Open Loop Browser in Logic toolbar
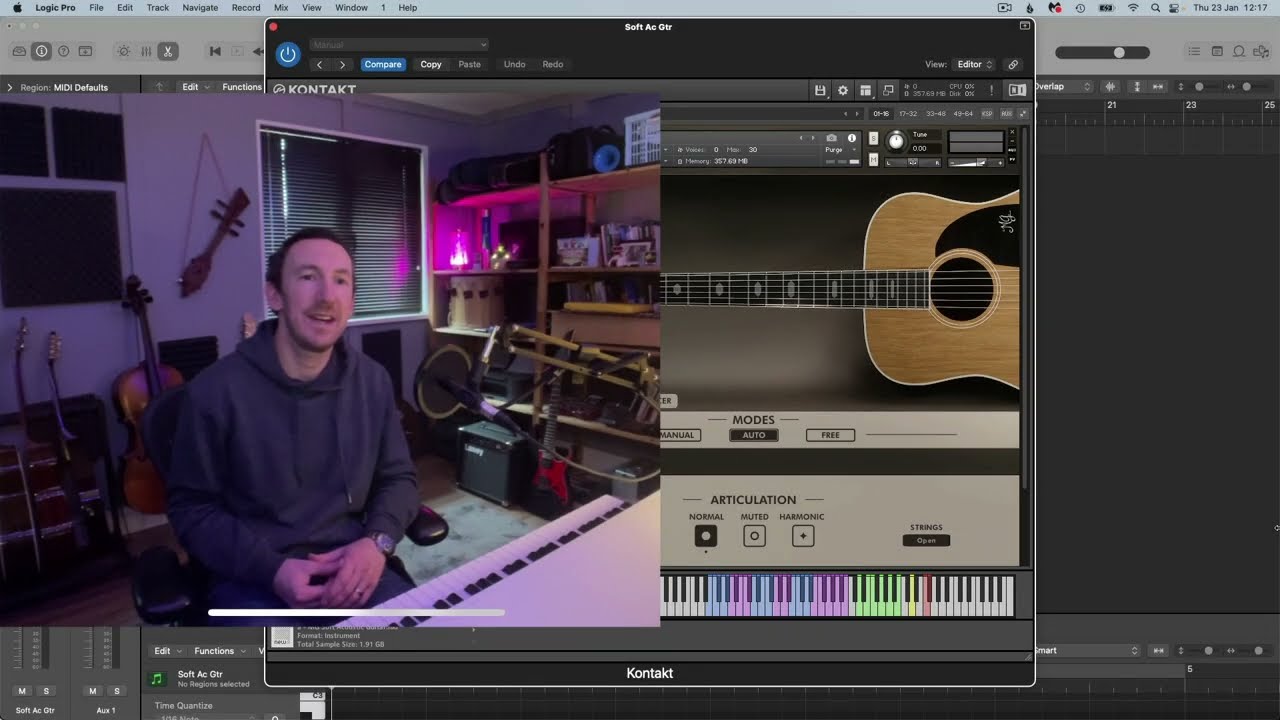Screen dimensions: 1280x720 tap(1239, 51)
